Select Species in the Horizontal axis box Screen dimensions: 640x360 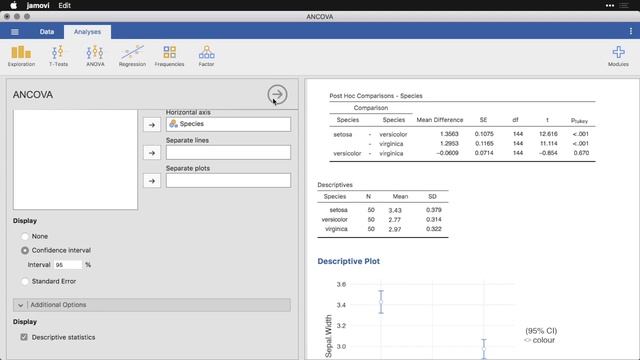pyautogui.click(x=228, y=124)
